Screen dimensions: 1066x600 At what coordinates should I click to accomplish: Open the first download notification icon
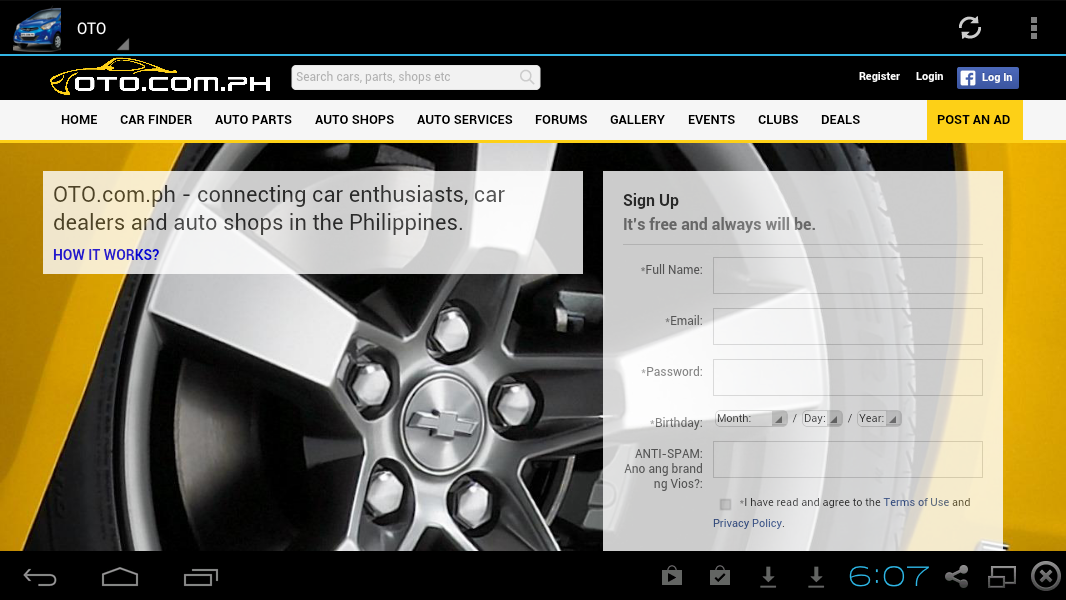tap(768, 577)
